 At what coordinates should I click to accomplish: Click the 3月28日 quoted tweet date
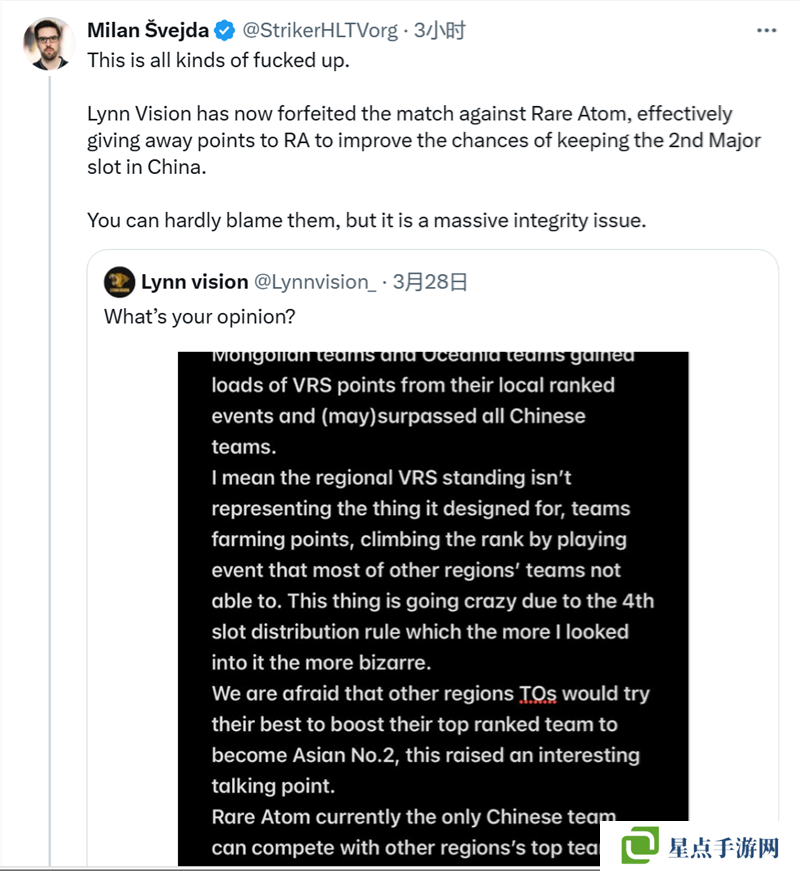(x=430, y=282)
